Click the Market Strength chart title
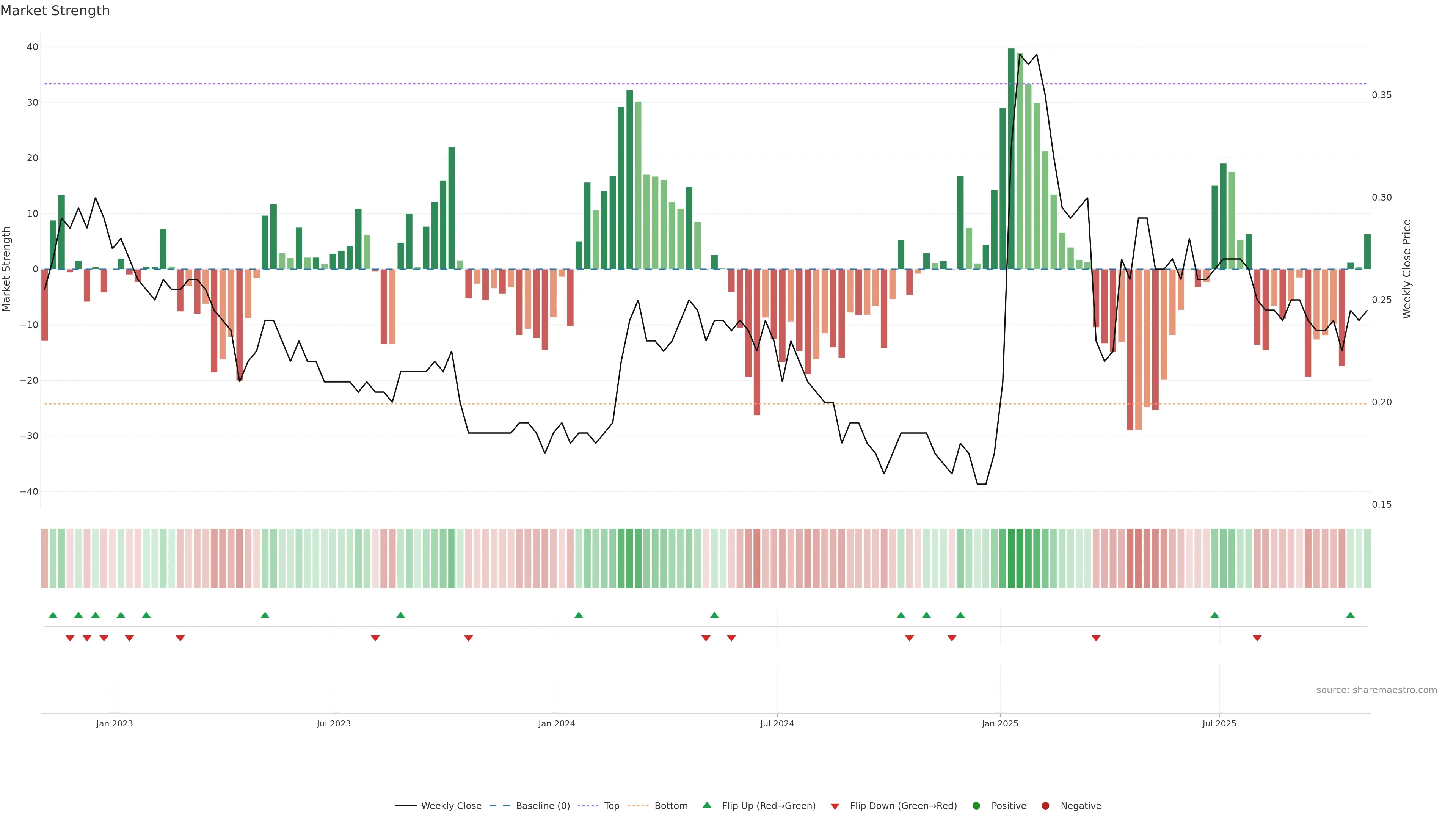This screenshot has width=1456, height=819. pyautogui.click(x=55, y=11)
